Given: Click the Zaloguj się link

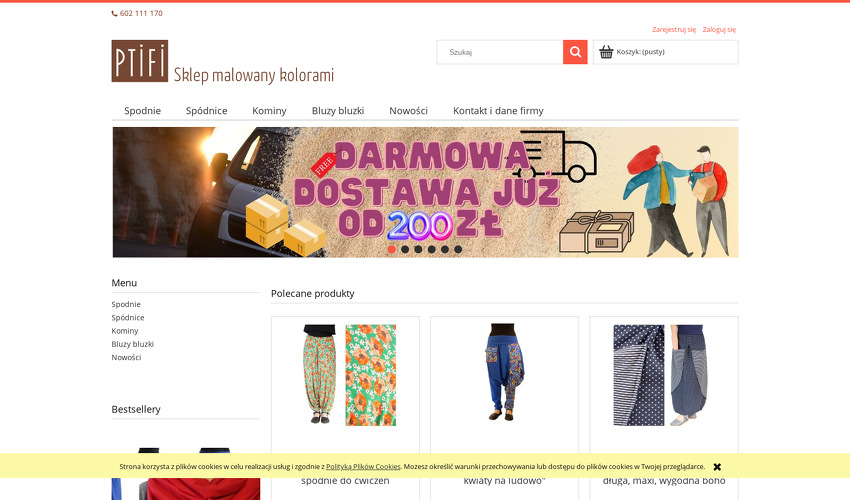Looking at the screenshot, I should pos(719,29).
